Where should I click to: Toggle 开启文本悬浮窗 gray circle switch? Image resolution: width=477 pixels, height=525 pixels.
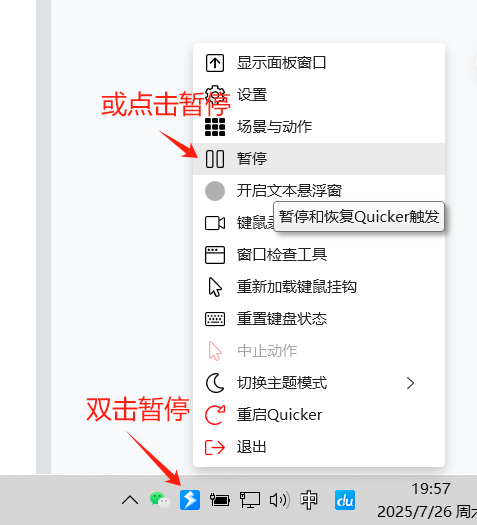[215, 191]
